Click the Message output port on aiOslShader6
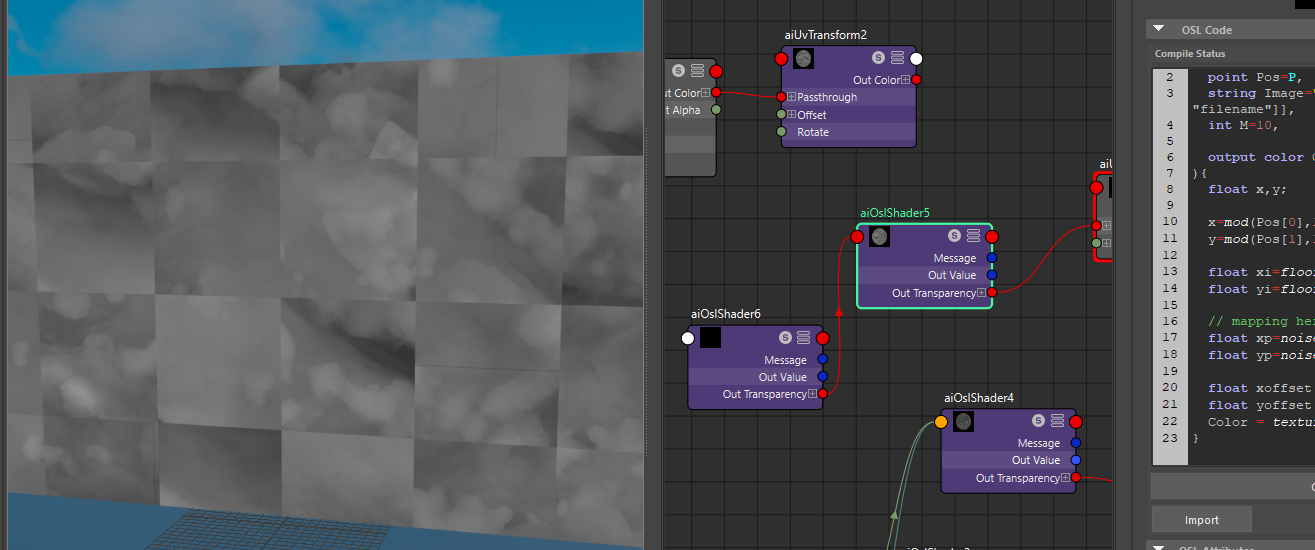1315x550 pixels. (x=822, y=360)
